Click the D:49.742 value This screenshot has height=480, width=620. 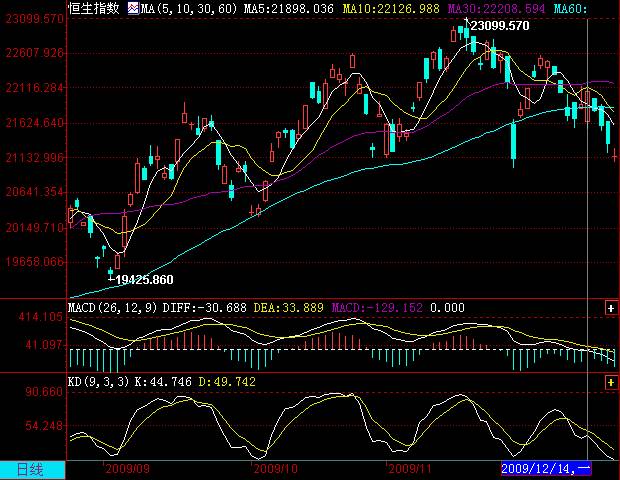coord(227,382)
